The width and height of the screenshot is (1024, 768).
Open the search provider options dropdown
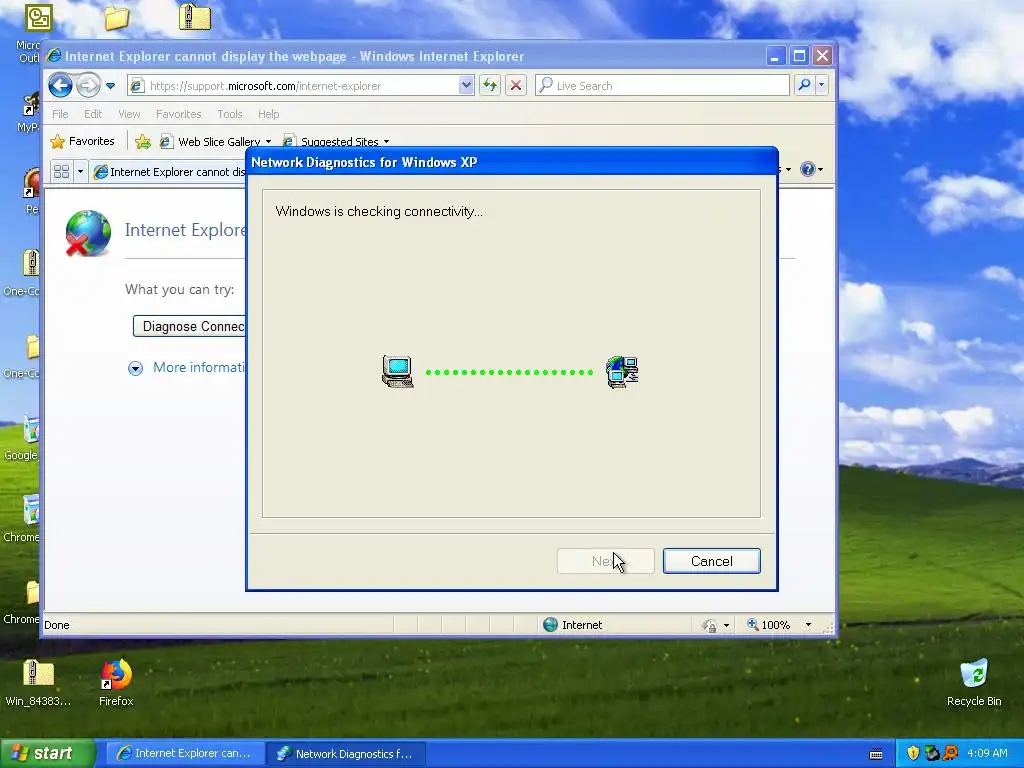(822, 86)
